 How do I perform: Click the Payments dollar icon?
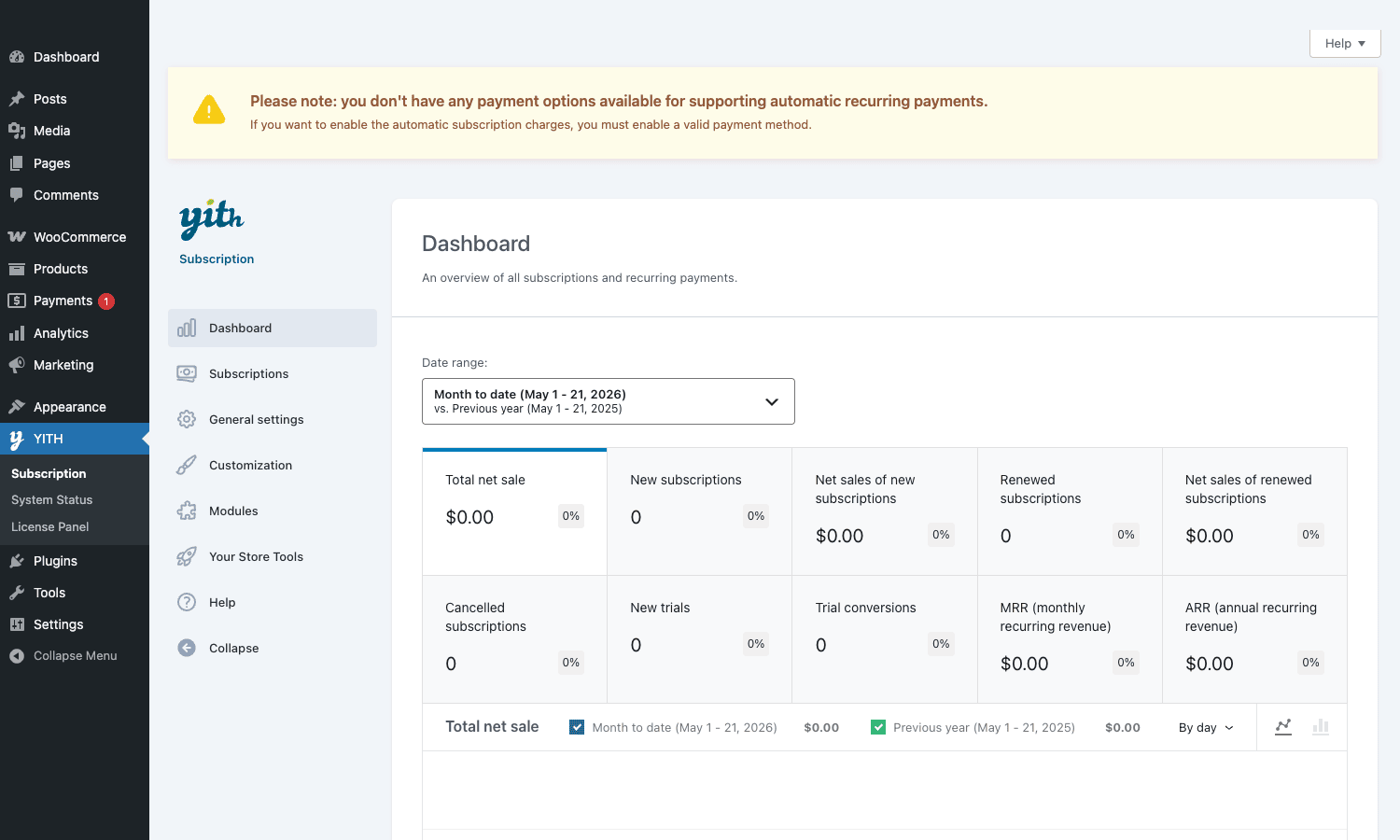[x=17, y=301]
